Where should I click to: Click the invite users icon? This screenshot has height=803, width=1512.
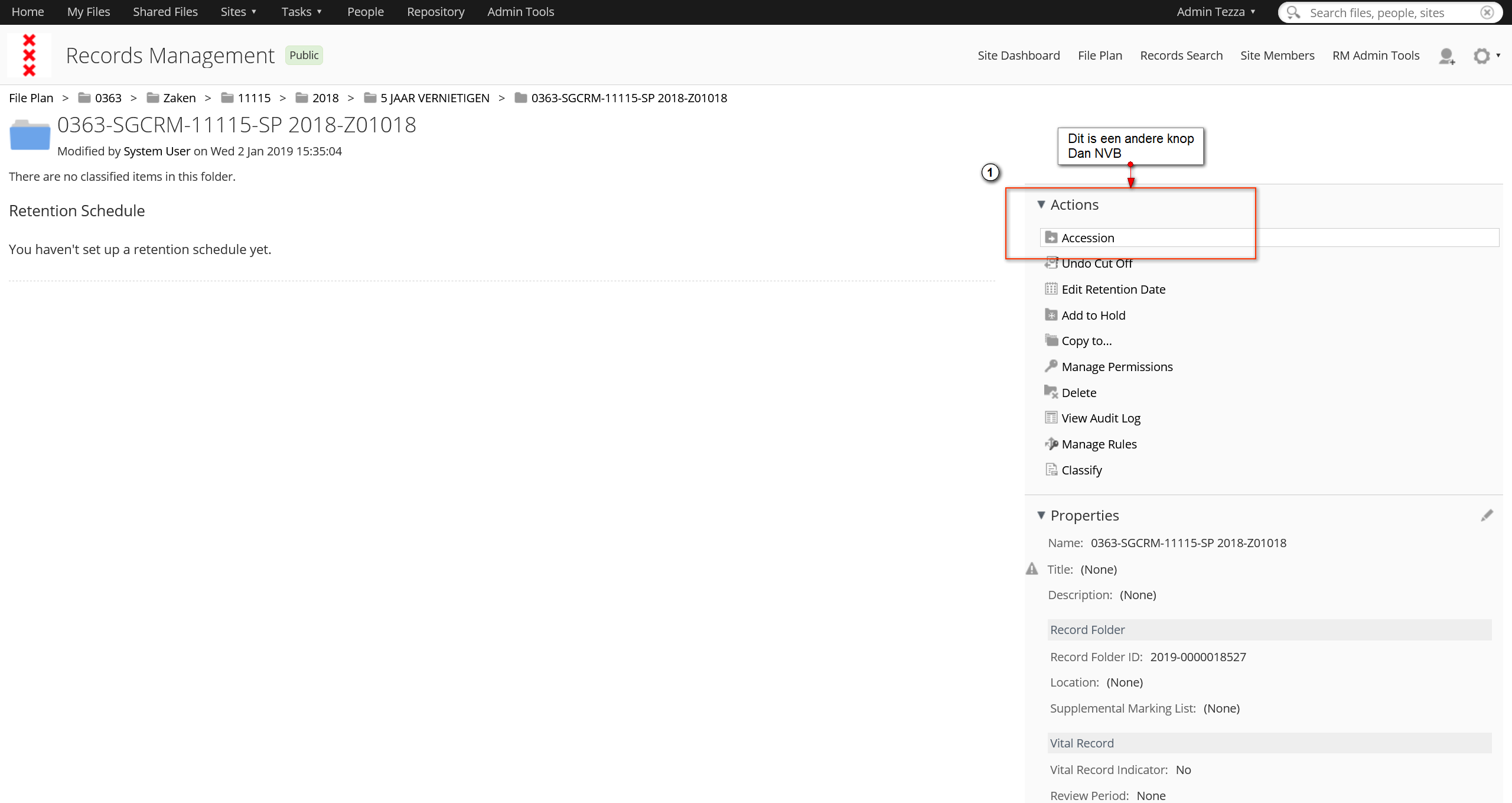(x=1446, y=56)
